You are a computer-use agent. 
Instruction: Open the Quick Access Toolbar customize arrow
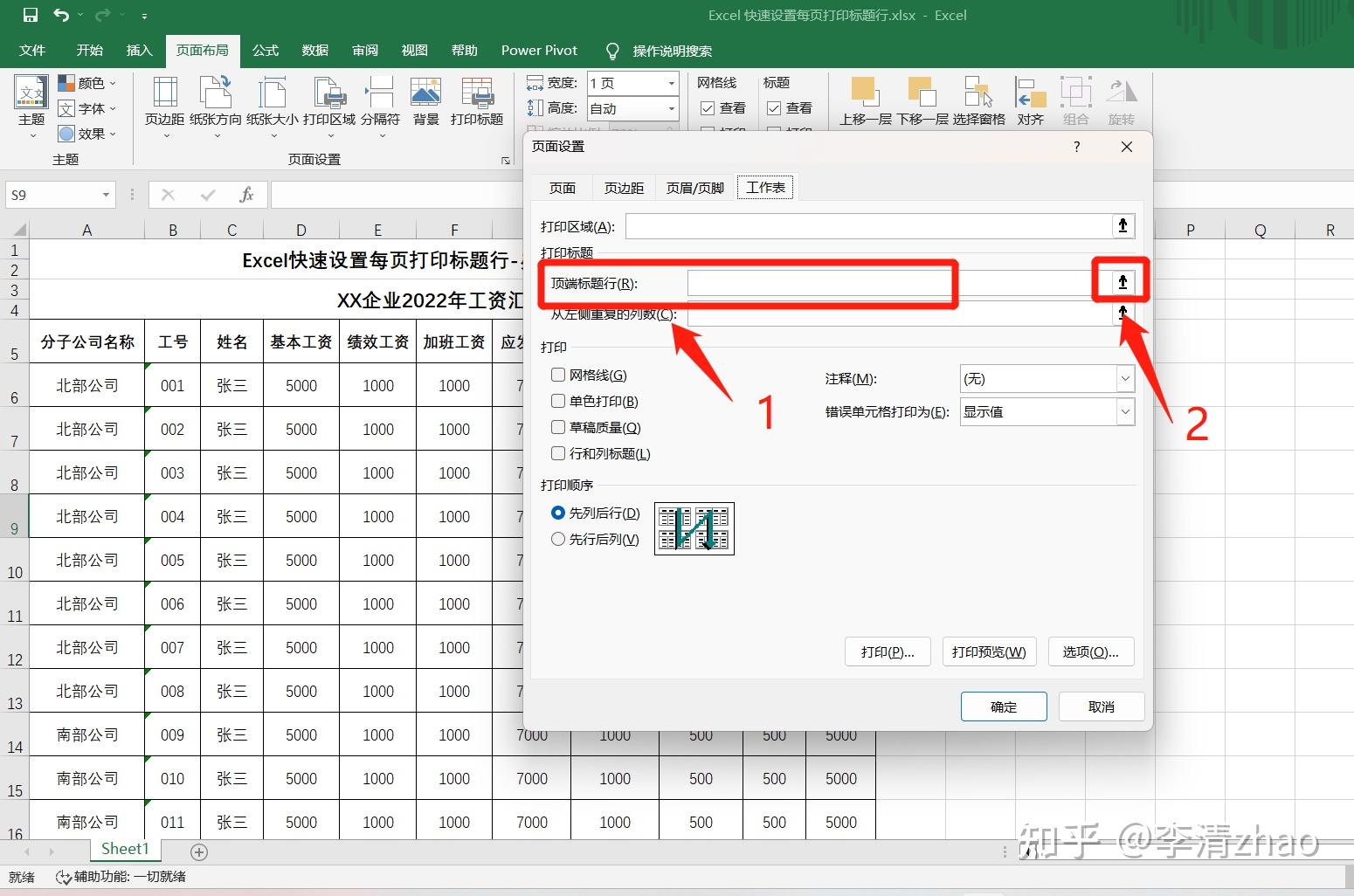pos(144,16)
